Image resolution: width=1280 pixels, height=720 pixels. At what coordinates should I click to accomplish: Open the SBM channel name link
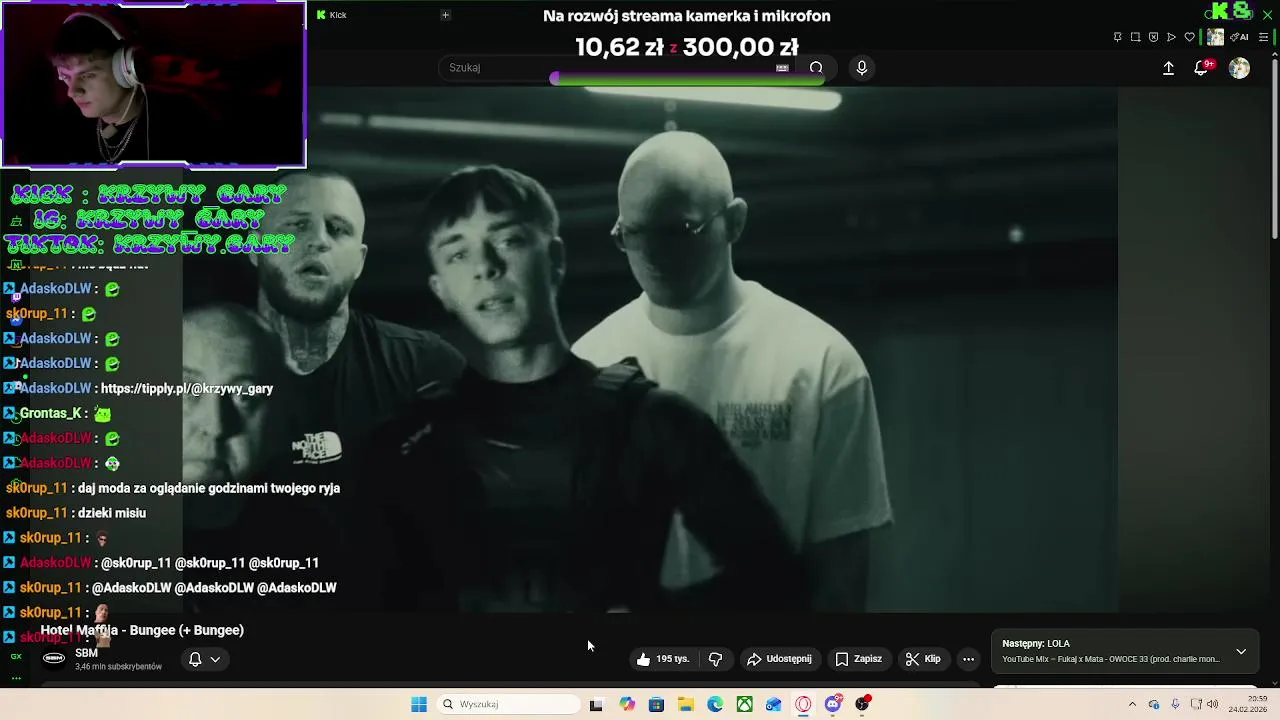(x=86, y=653)
